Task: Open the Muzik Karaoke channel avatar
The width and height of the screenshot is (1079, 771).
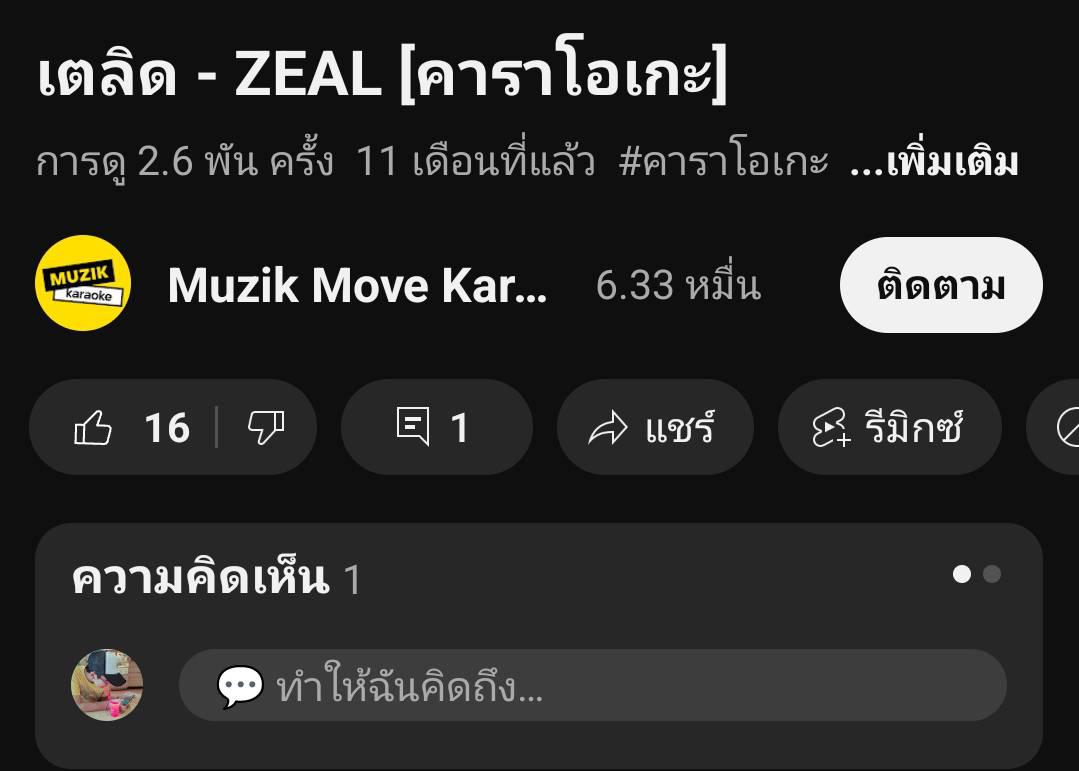Action: (x=83, y=283)
